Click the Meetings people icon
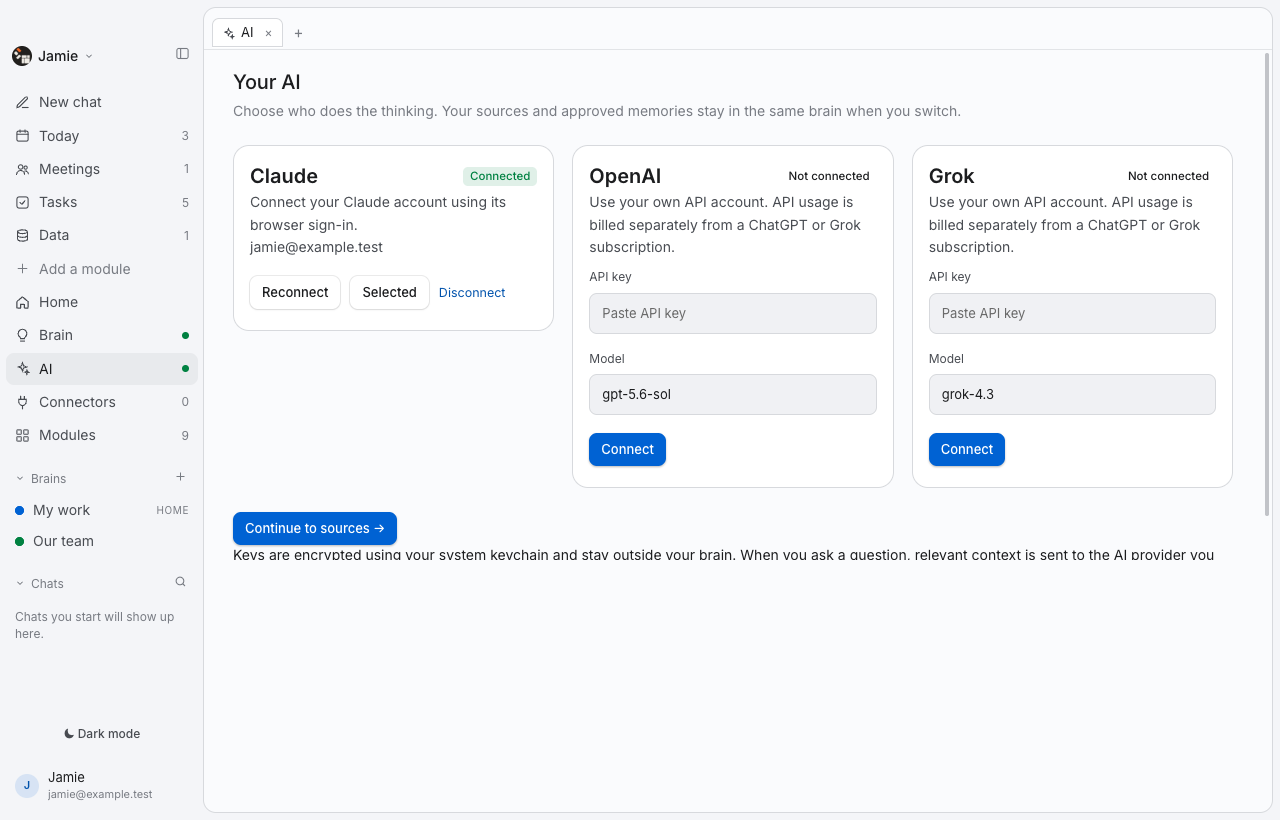This screenshot has width=1280, height=820. pos(22,169)
